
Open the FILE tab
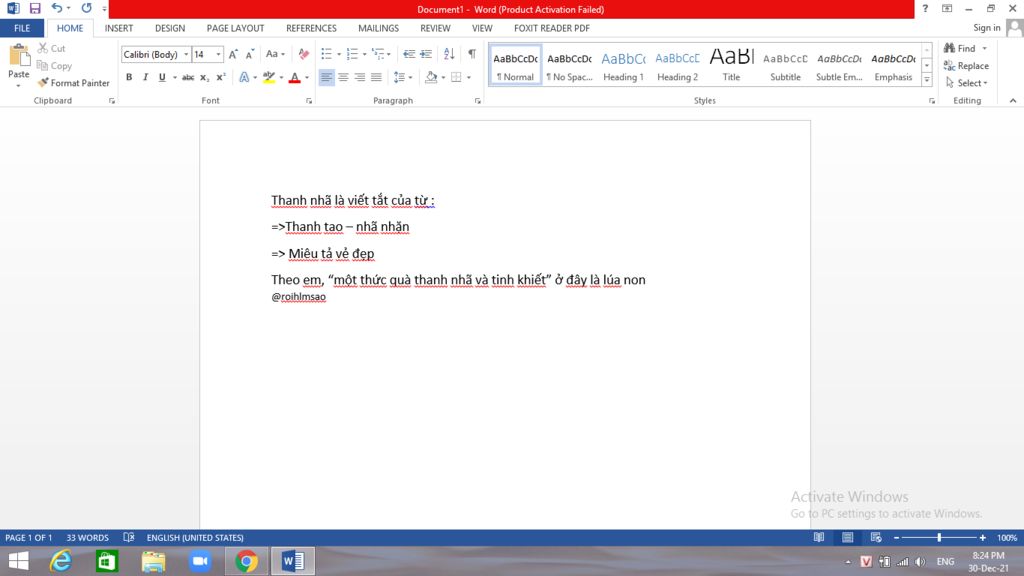22,28
